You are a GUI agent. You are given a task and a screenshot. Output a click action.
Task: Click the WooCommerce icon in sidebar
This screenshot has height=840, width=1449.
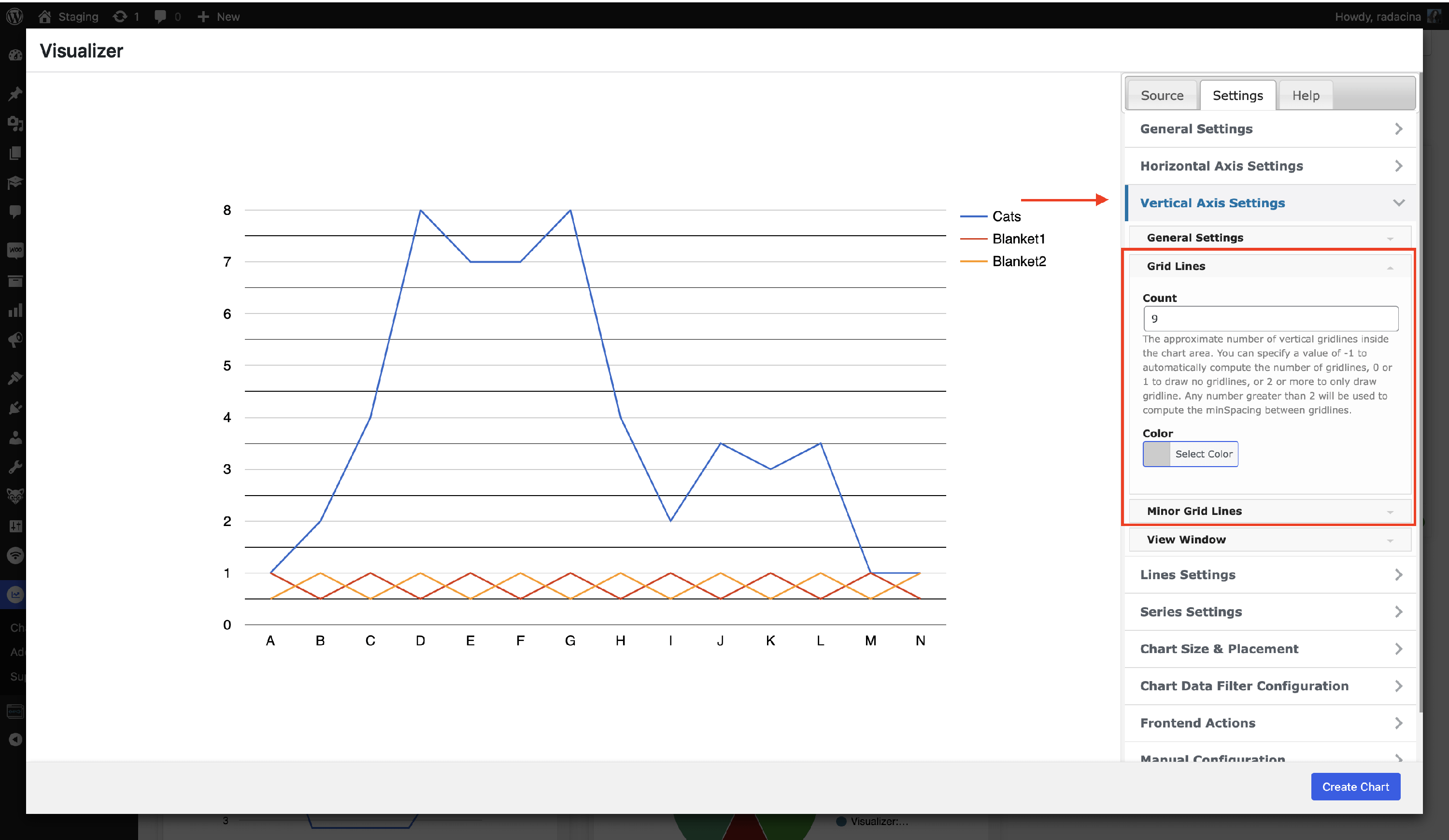[x=15, y=250]
